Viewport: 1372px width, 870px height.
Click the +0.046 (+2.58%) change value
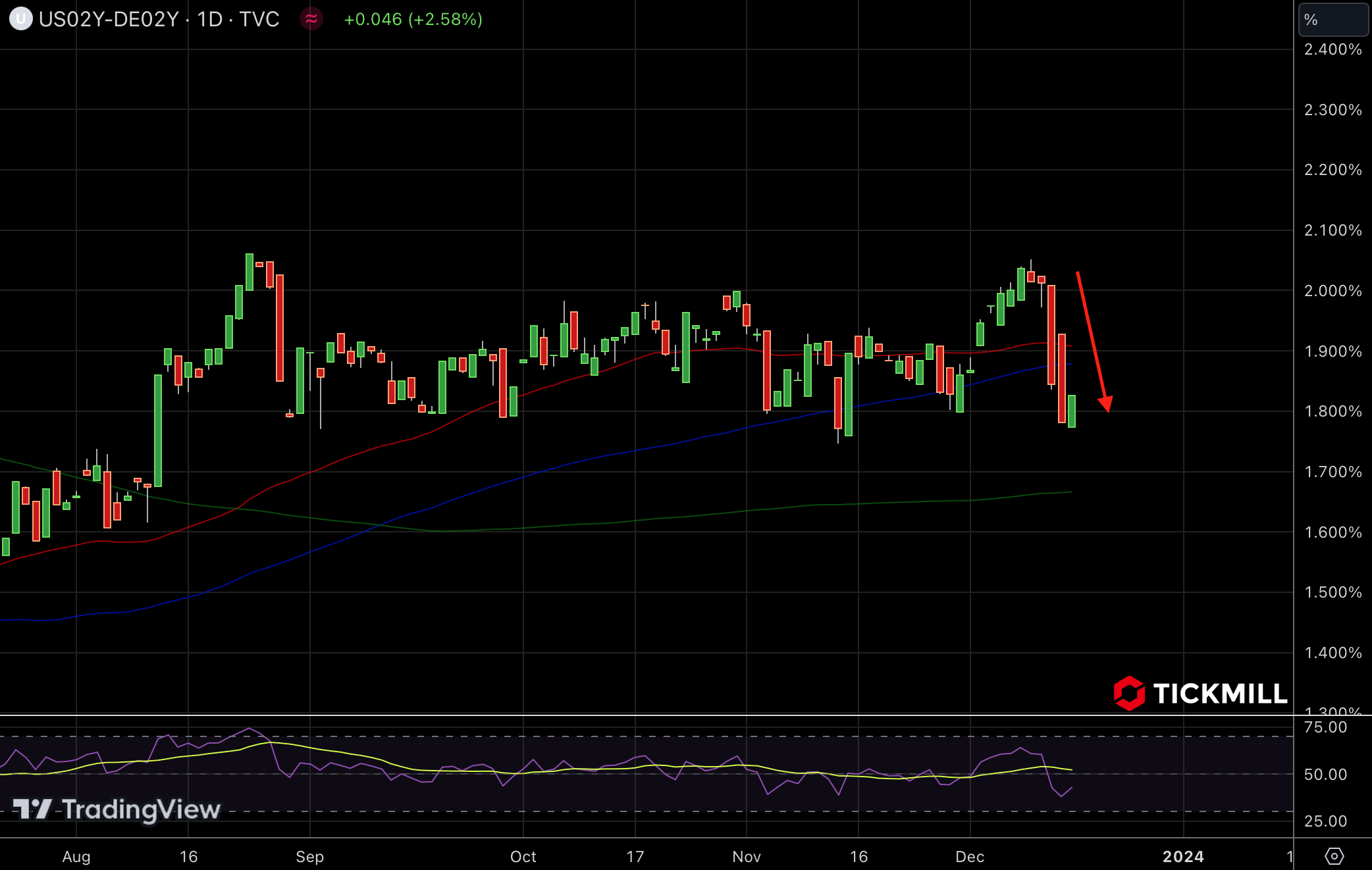[413, 19]
